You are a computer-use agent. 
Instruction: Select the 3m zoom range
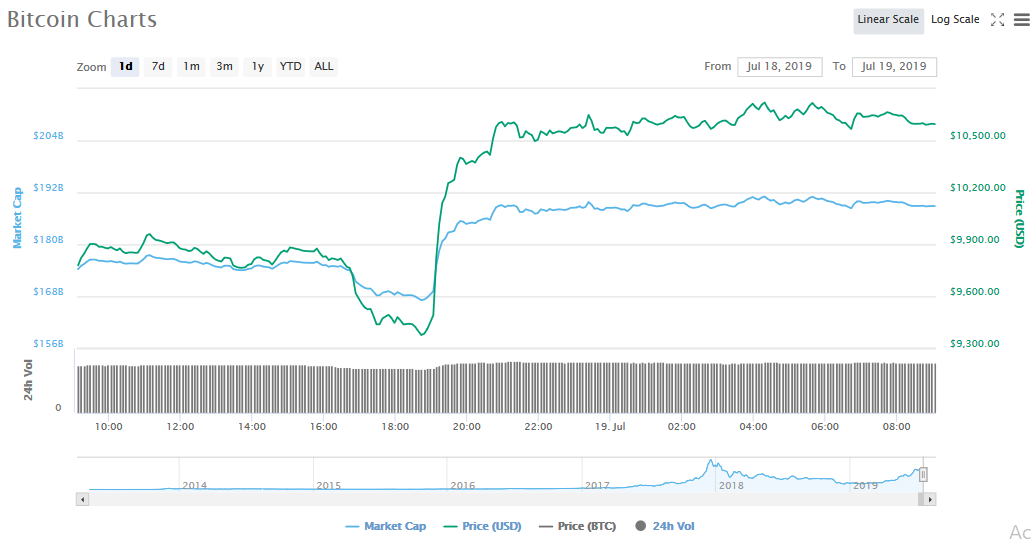coord(224,66)
